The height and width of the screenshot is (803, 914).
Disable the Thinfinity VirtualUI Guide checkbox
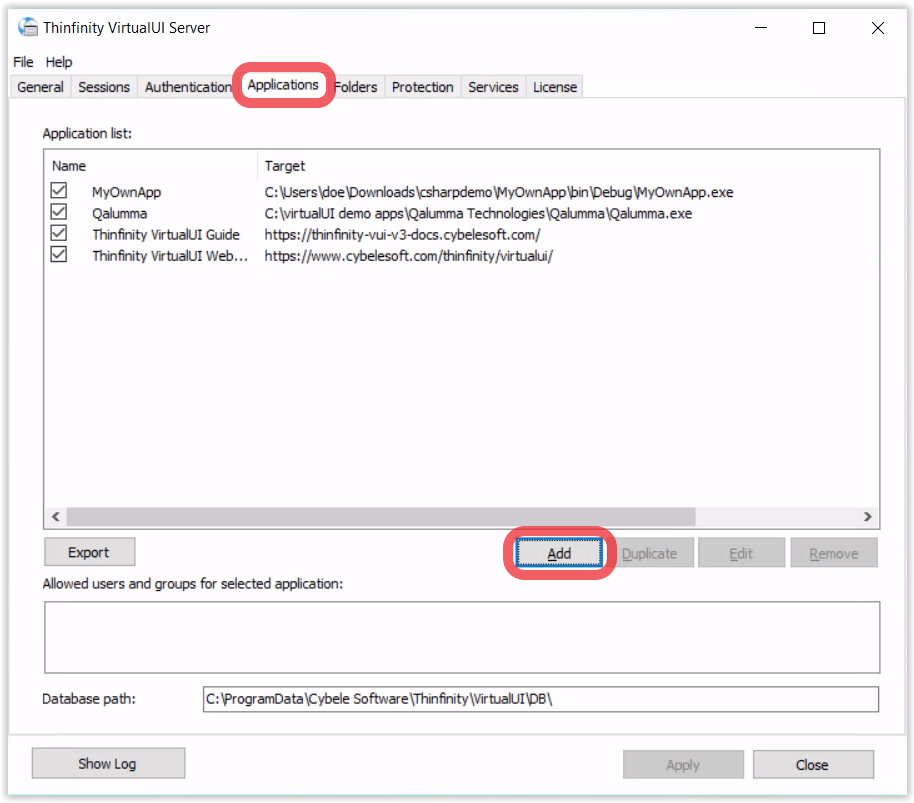click(59, 233)
